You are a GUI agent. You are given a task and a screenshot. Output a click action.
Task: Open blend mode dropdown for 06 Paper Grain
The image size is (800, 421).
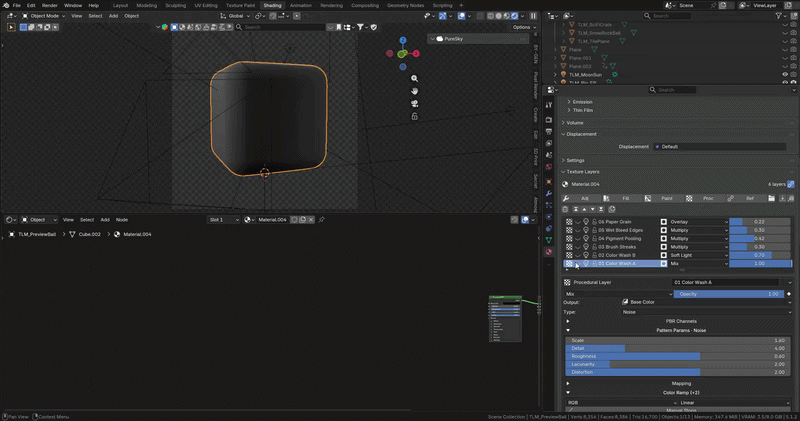[698, 222]
